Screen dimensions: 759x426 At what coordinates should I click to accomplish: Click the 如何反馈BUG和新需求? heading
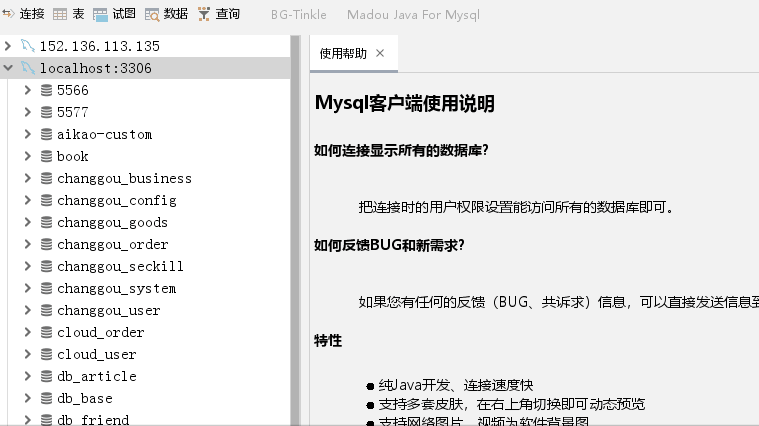click(389, 245)
